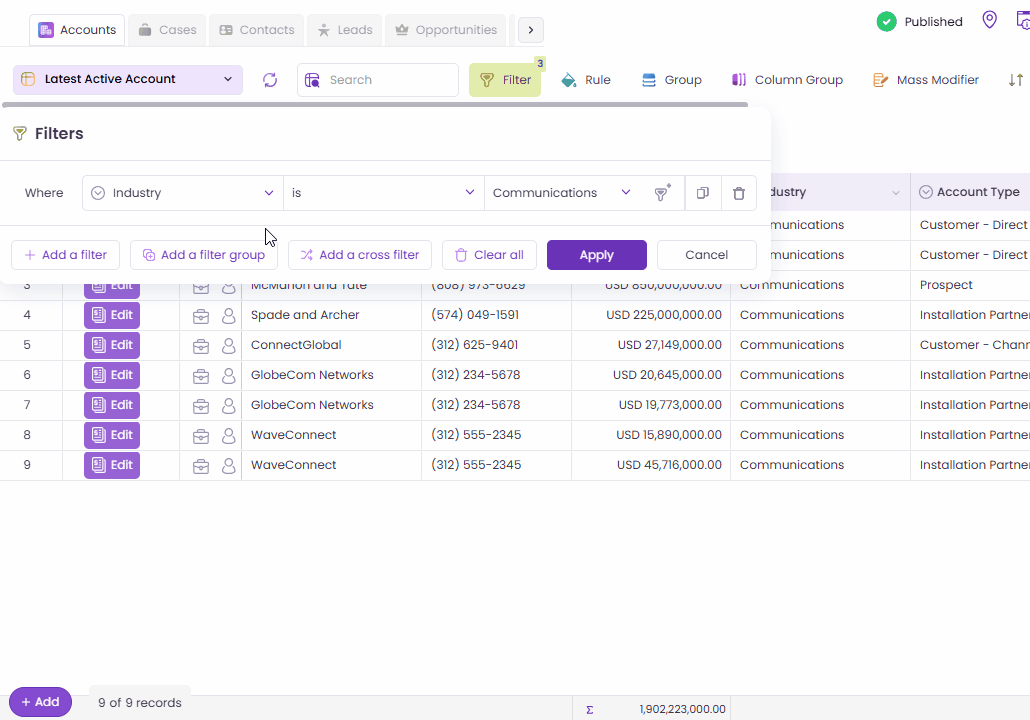Click the refresh icon beside view selector

tap(270, 80)
